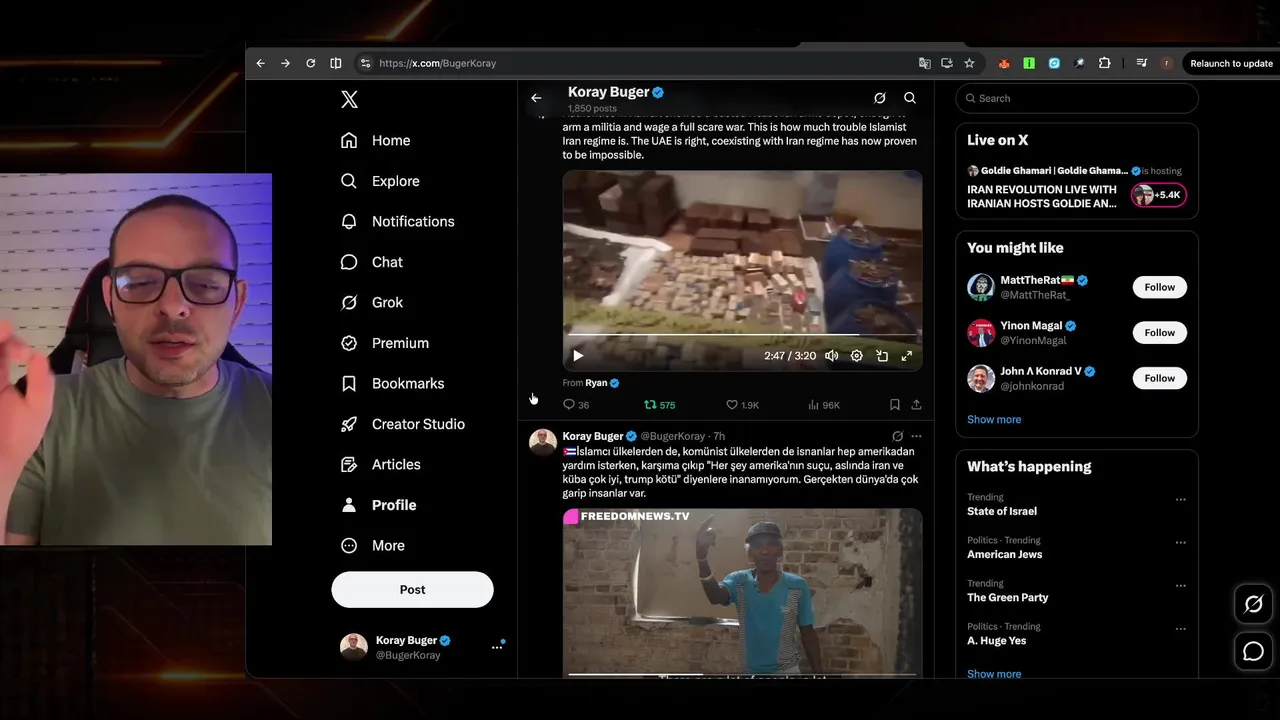Follow Yinon Magal
This screenshot has height=720, width=1280.
click(x=1160, y=332)
